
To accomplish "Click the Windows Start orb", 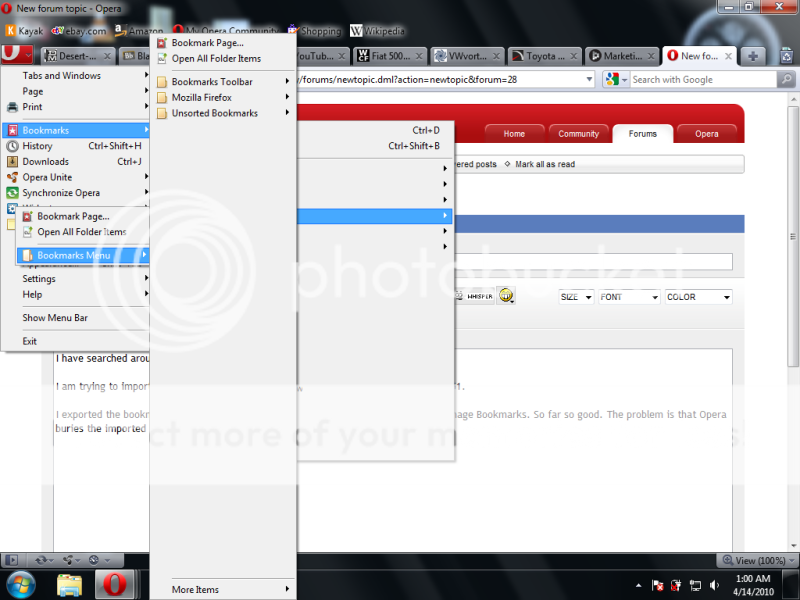I will [x=21, y=583].
